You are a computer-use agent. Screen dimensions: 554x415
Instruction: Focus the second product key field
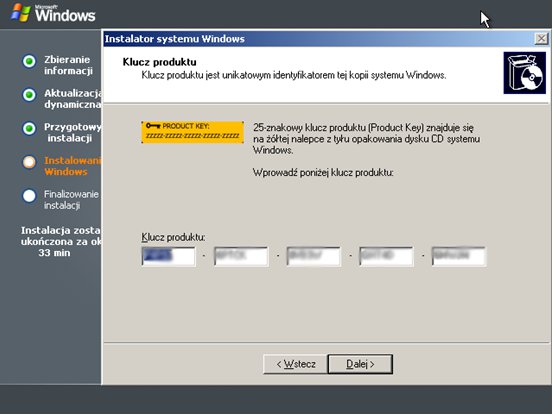(x=241, y=256)
